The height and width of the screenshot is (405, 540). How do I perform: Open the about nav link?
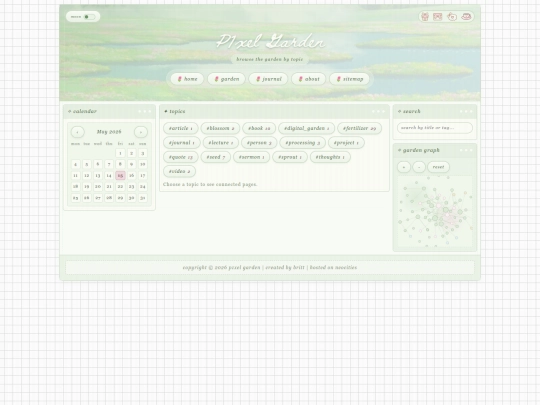309,79
